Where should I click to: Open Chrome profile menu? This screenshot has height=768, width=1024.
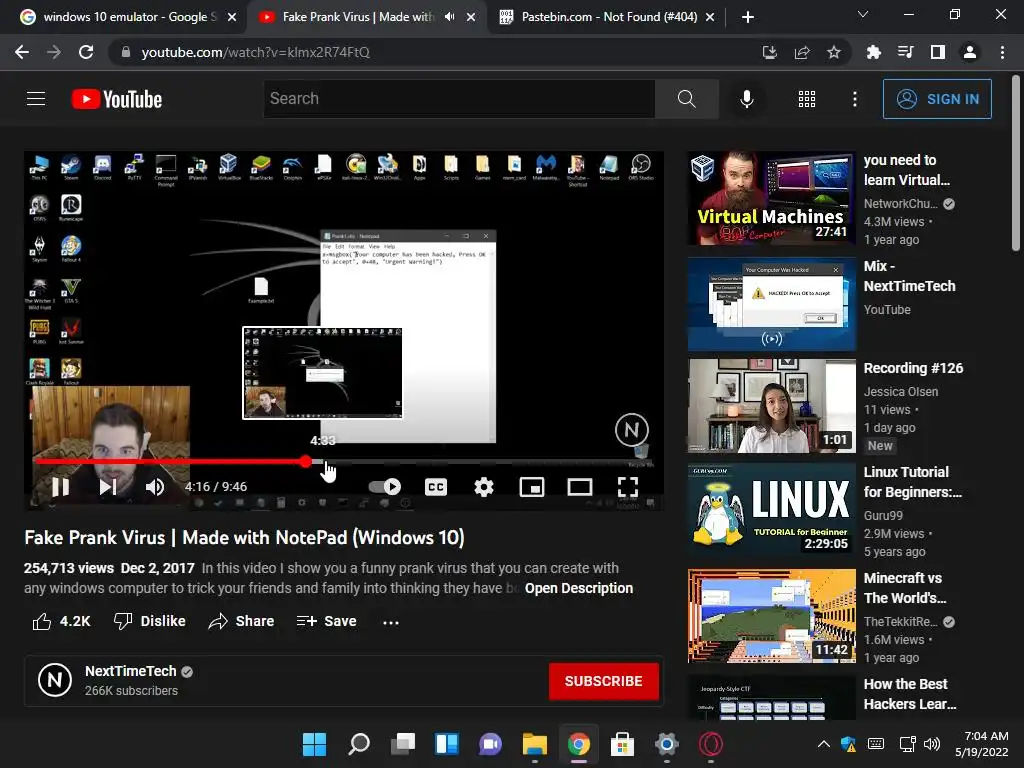pyautogui.click(x=970, y=52)
